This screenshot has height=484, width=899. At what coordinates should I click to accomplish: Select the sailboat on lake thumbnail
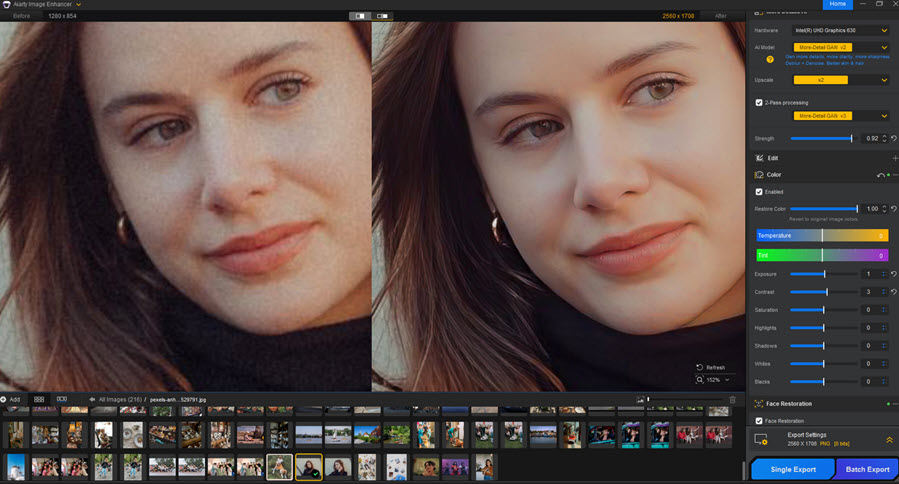tap(338, 435)
